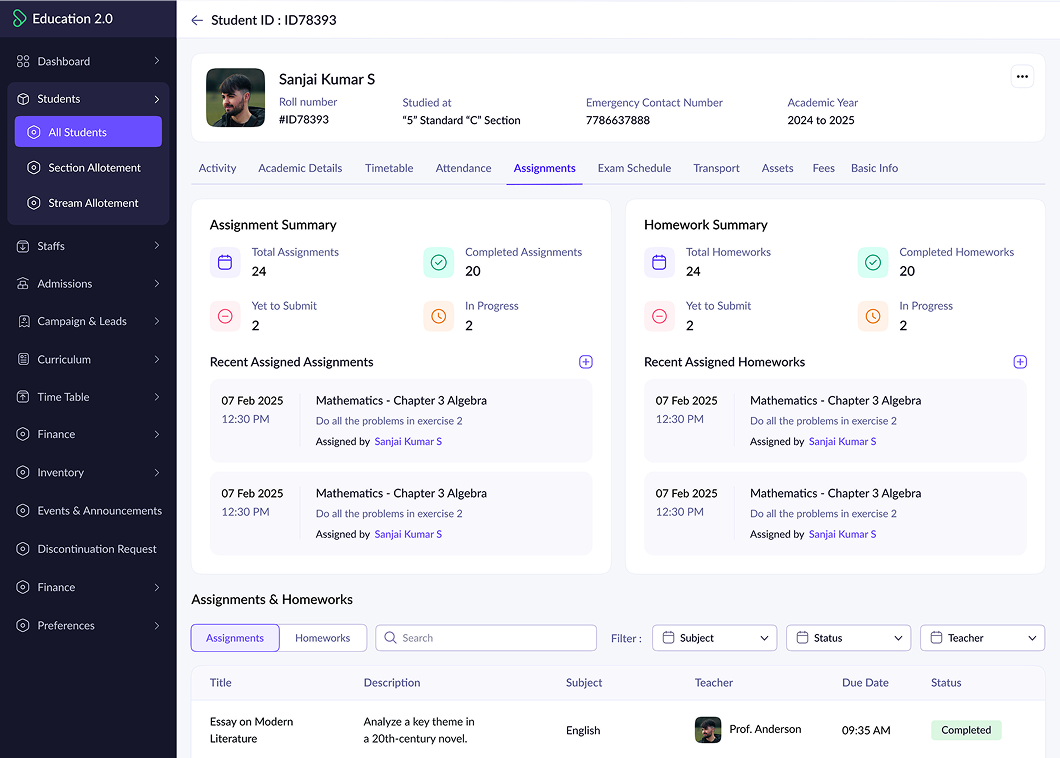Click Sanjai Kumar S link in first assignment card
The image size is (1060, 758).
(x=408, y=442)
